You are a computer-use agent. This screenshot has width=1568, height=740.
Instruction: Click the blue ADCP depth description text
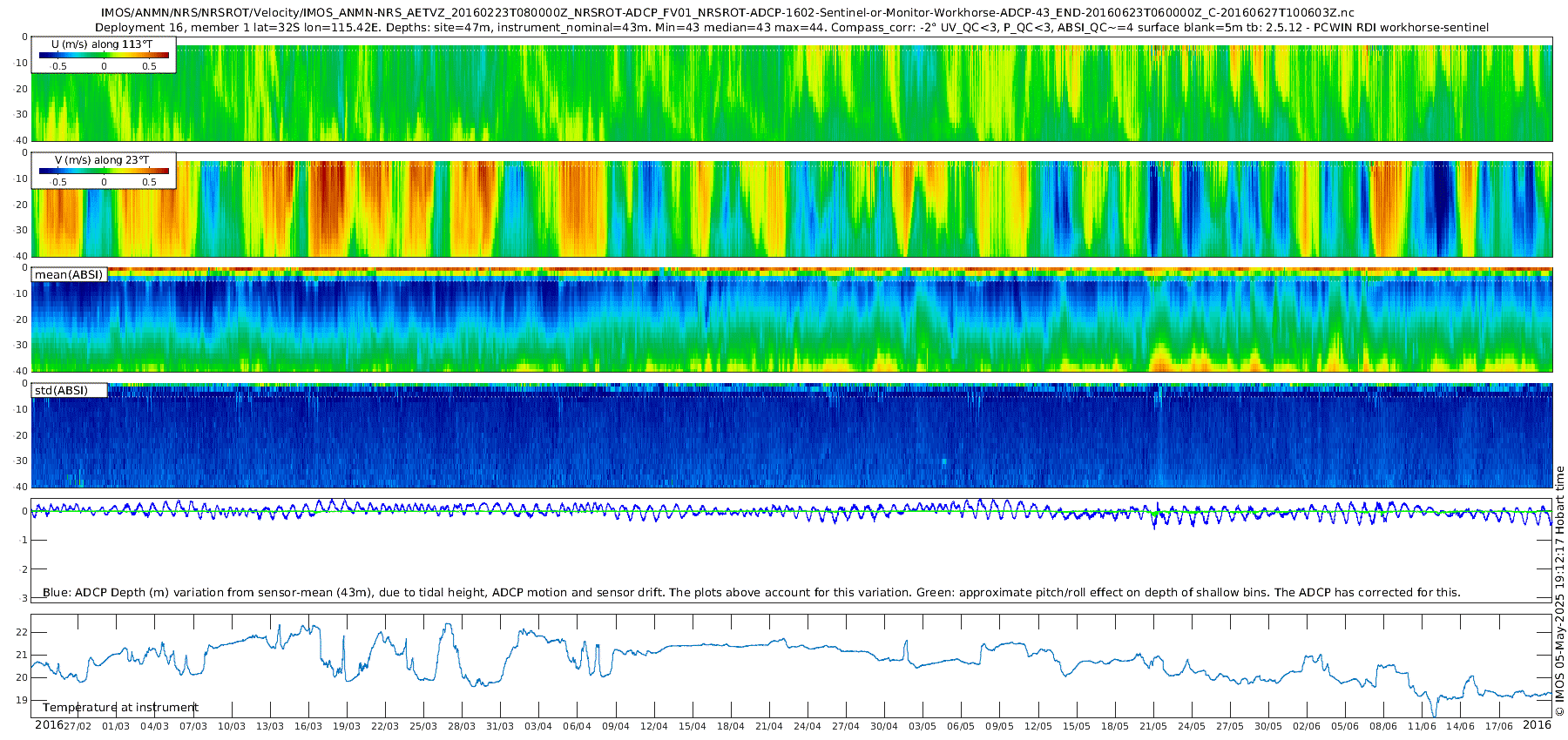coord(751,593)
